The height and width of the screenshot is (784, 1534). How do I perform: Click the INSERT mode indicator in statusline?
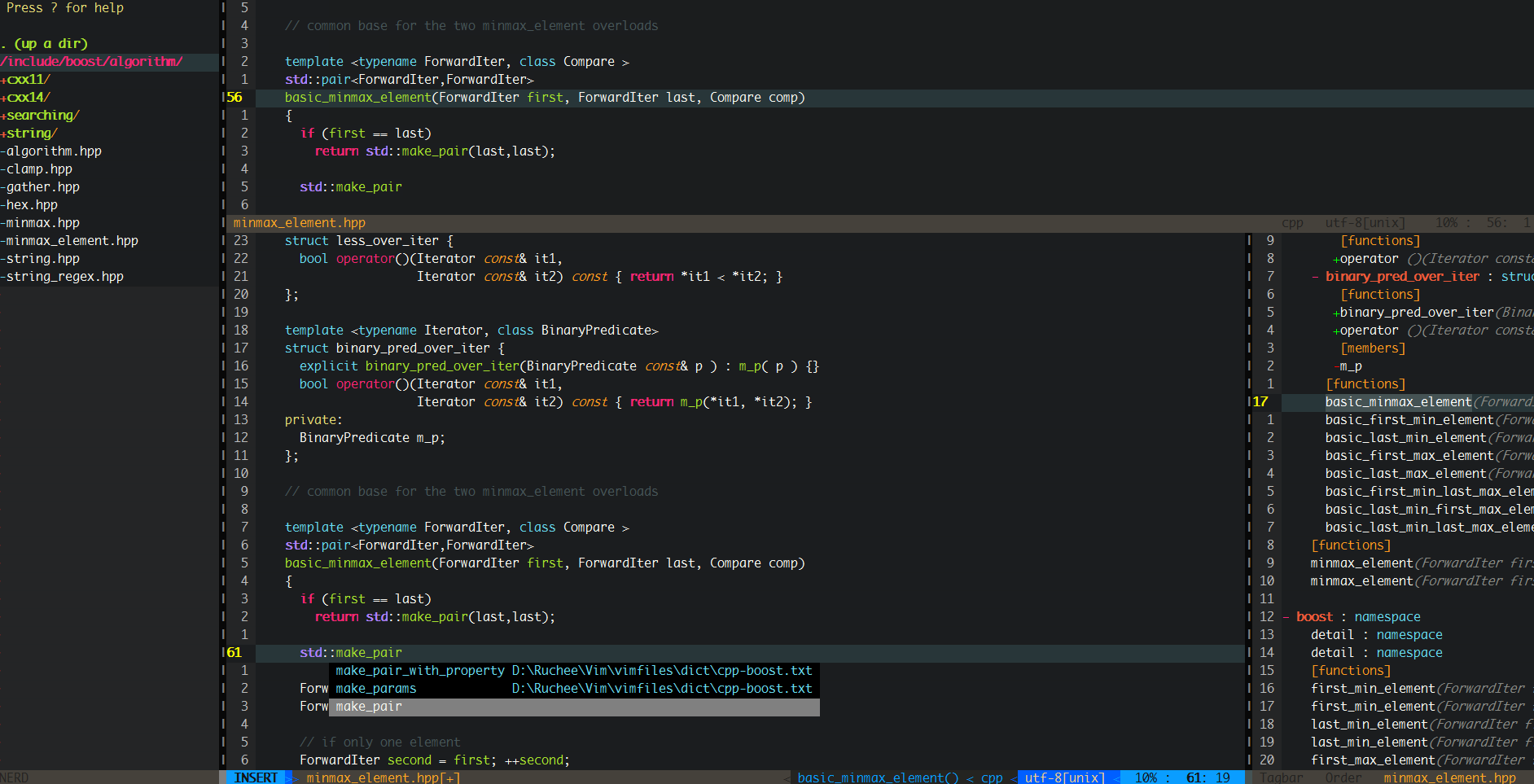[255, 777]
